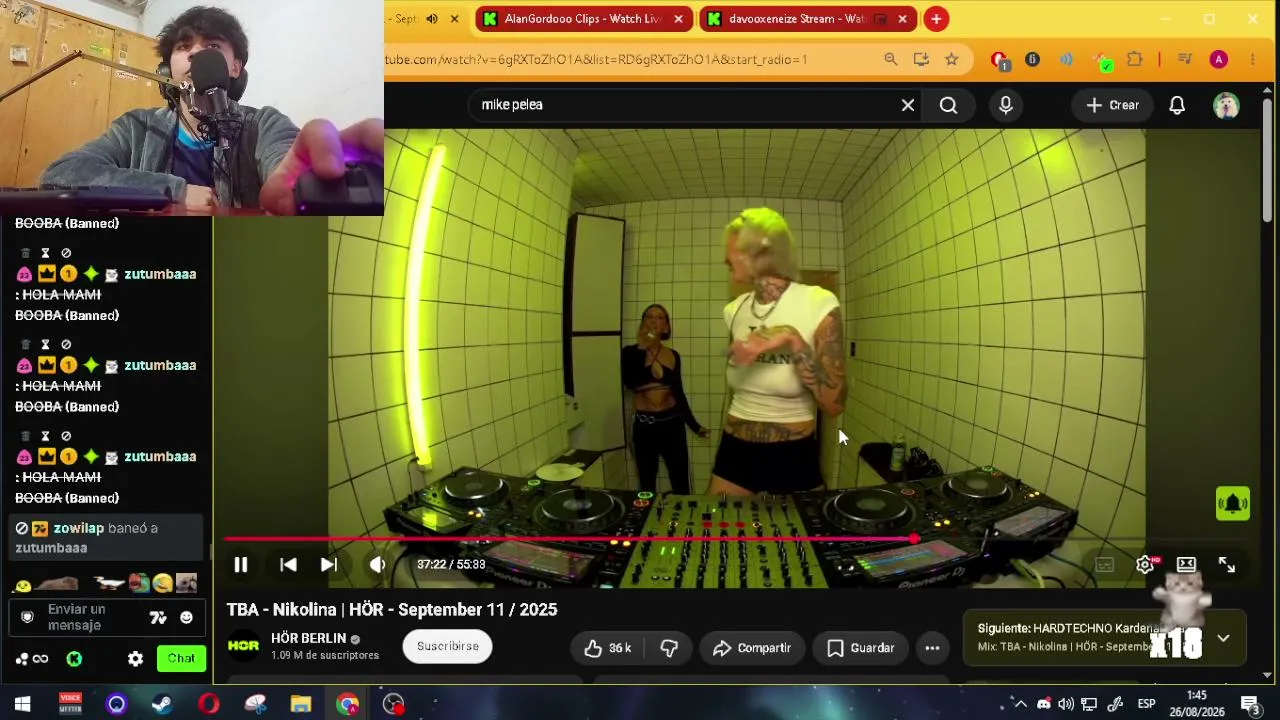Click the install app icon in address bar
The width and height of the screenshot is (1280, 720).
point(921,60)
